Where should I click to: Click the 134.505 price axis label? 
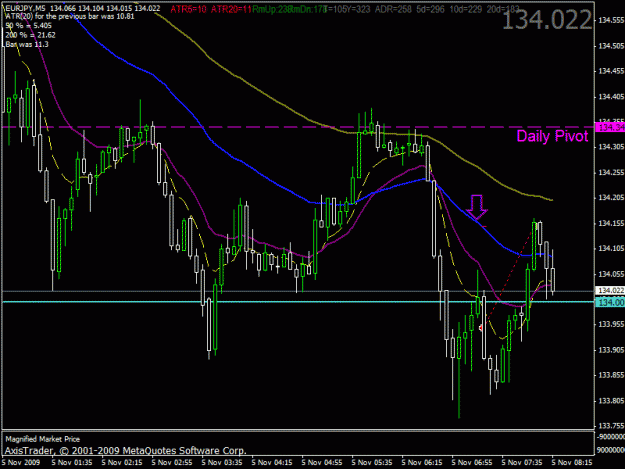tap(611, 46)
